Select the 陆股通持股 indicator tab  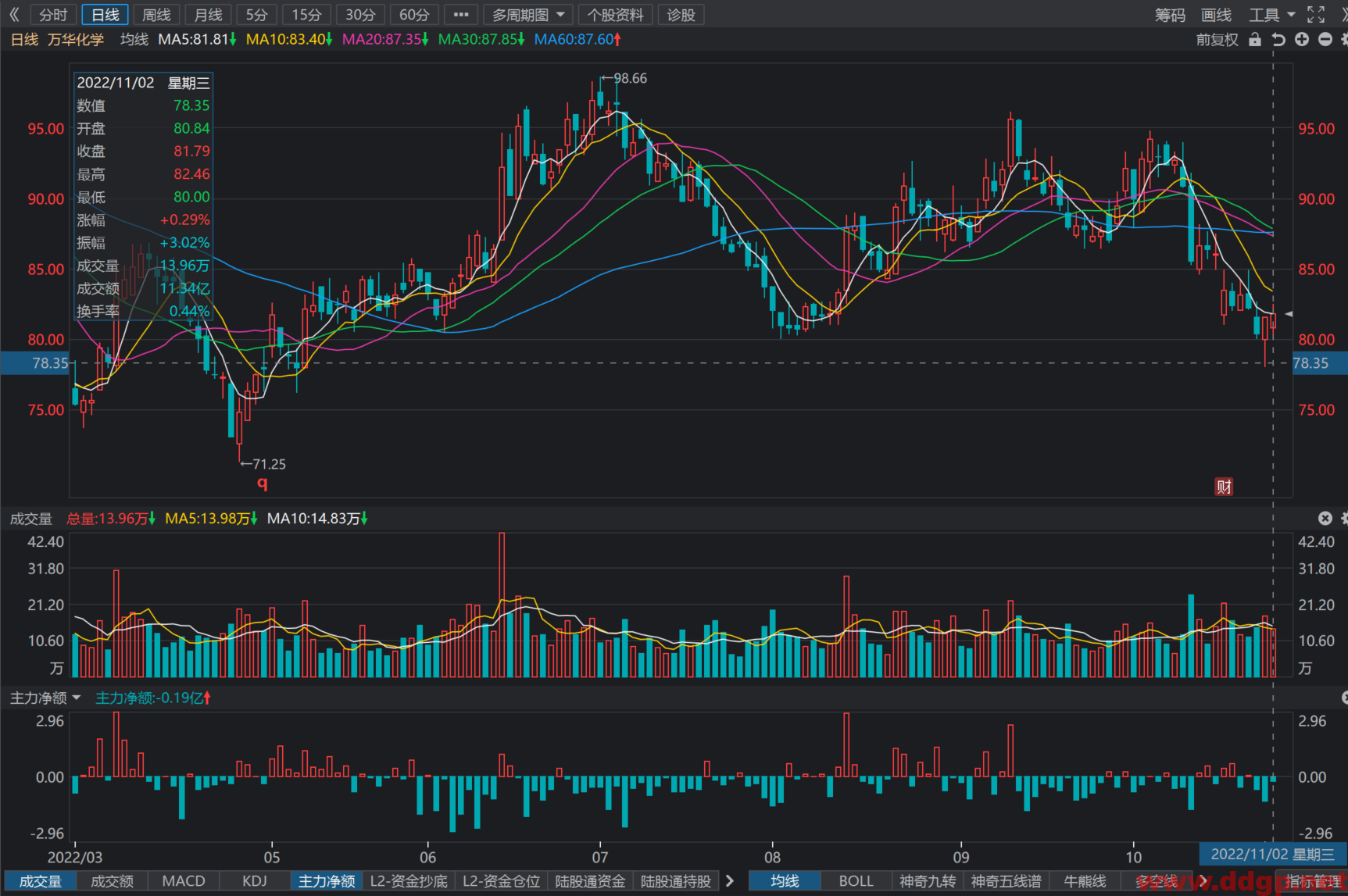point(676,881)
